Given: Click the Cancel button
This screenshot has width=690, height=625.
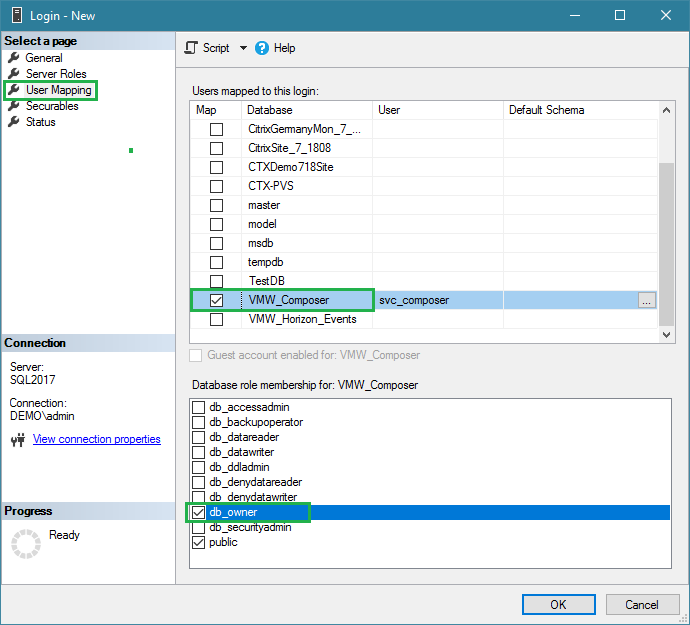Looking at the screenshot, I should click(642, 604).
